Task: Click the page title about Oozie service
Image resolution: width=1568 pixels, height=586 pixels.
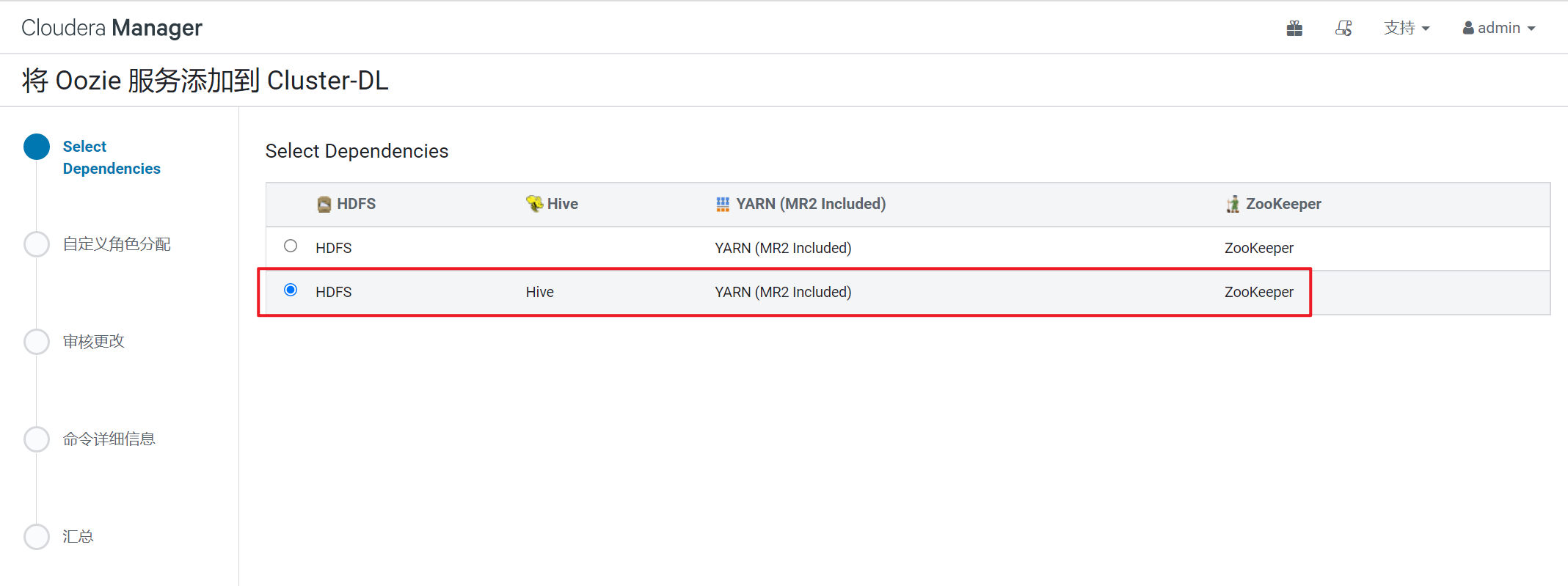Action: tap(205, 81)
